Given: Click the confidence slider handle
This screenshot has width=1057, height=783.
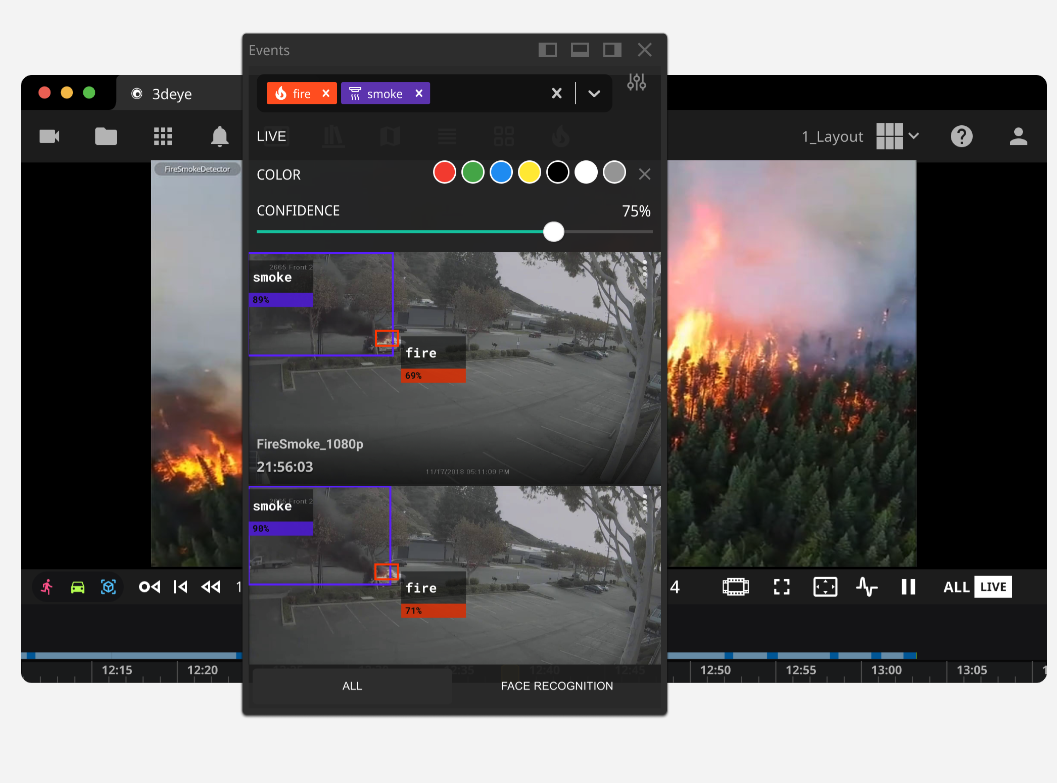Looking at the screenshot, I should [x=553, y=231].
